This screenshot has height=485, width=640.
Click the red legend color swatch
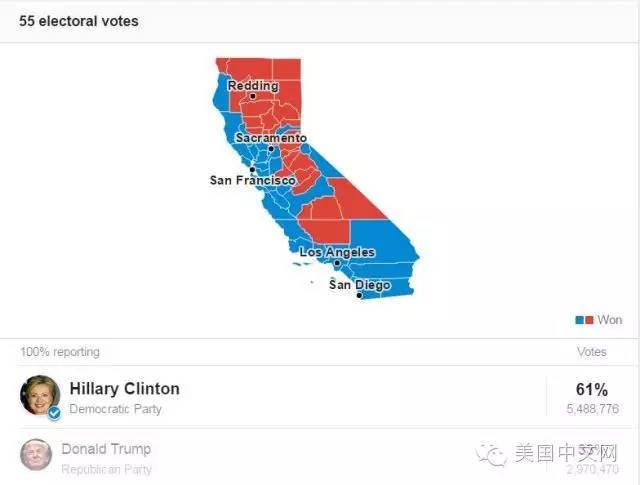pos(590,320)
